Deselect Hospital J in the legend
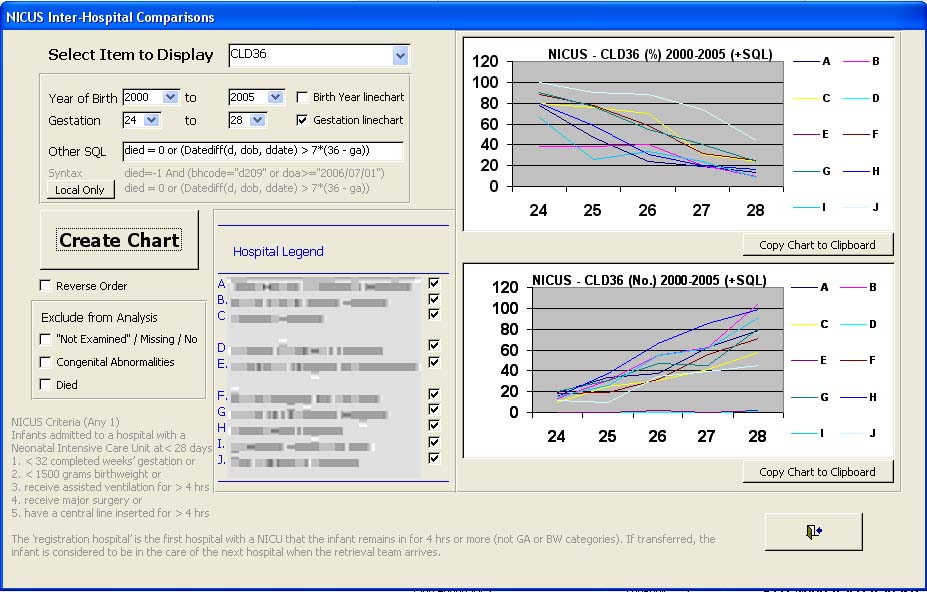 [433, 458]
